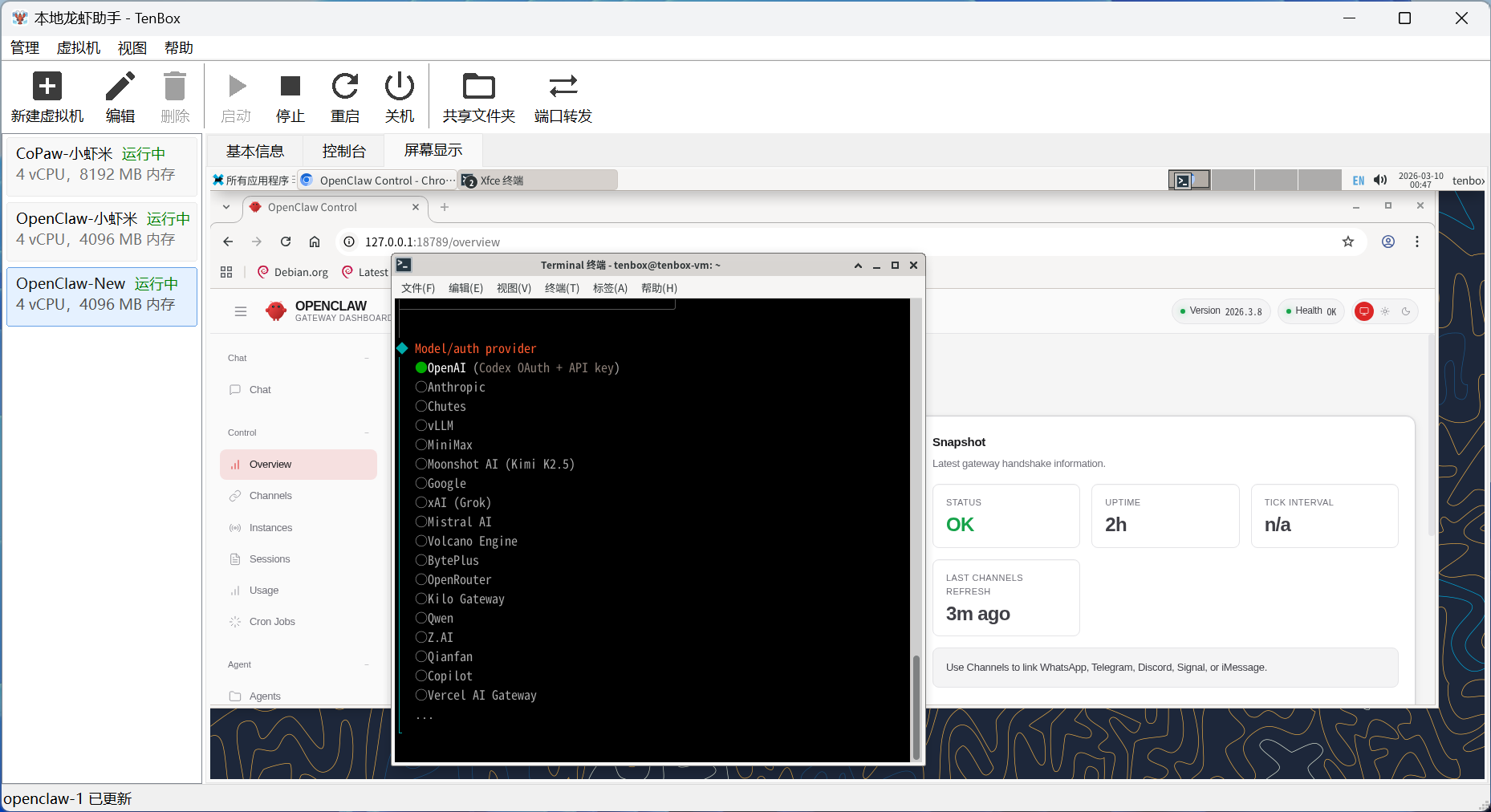Collapse the Control sidebar section
The width and height of the screenshot is (1491, 812).
[368, 432]
